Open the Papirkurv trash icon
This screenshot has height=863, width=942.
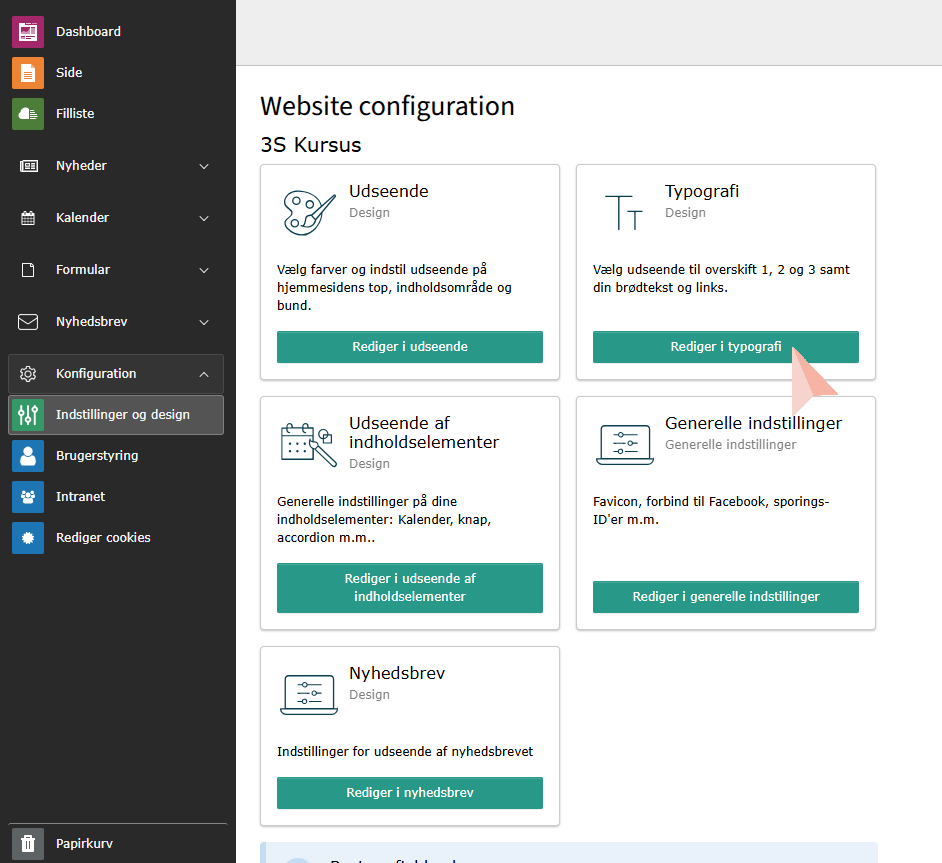click(x=28, y=844)
